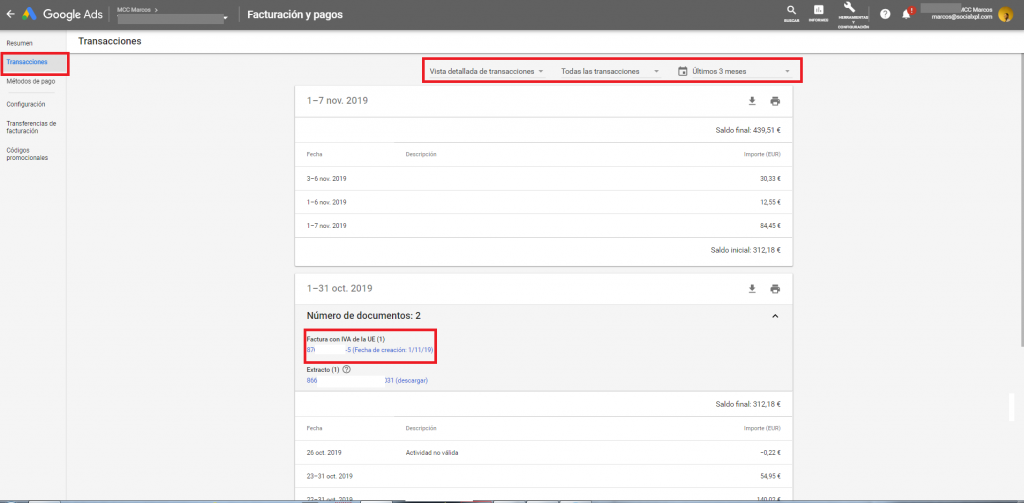Click the Actividad no válida description
This screenshot has height=503, width=1024.
click(431, 453)
